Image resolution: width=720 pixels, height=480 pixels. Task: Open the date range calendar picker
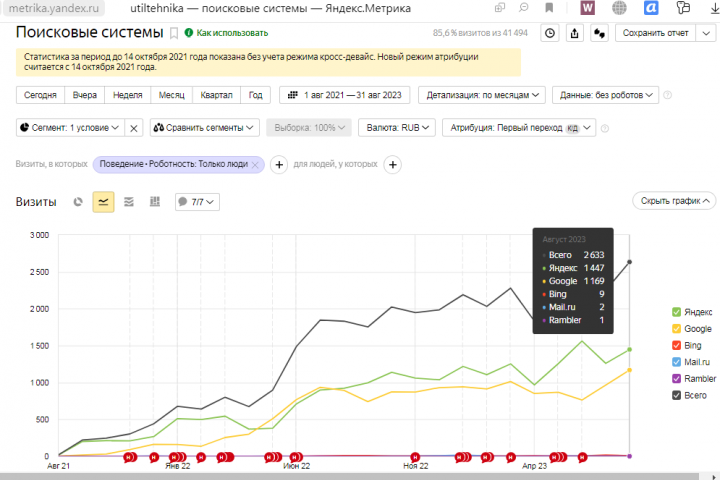click(344, 95)
